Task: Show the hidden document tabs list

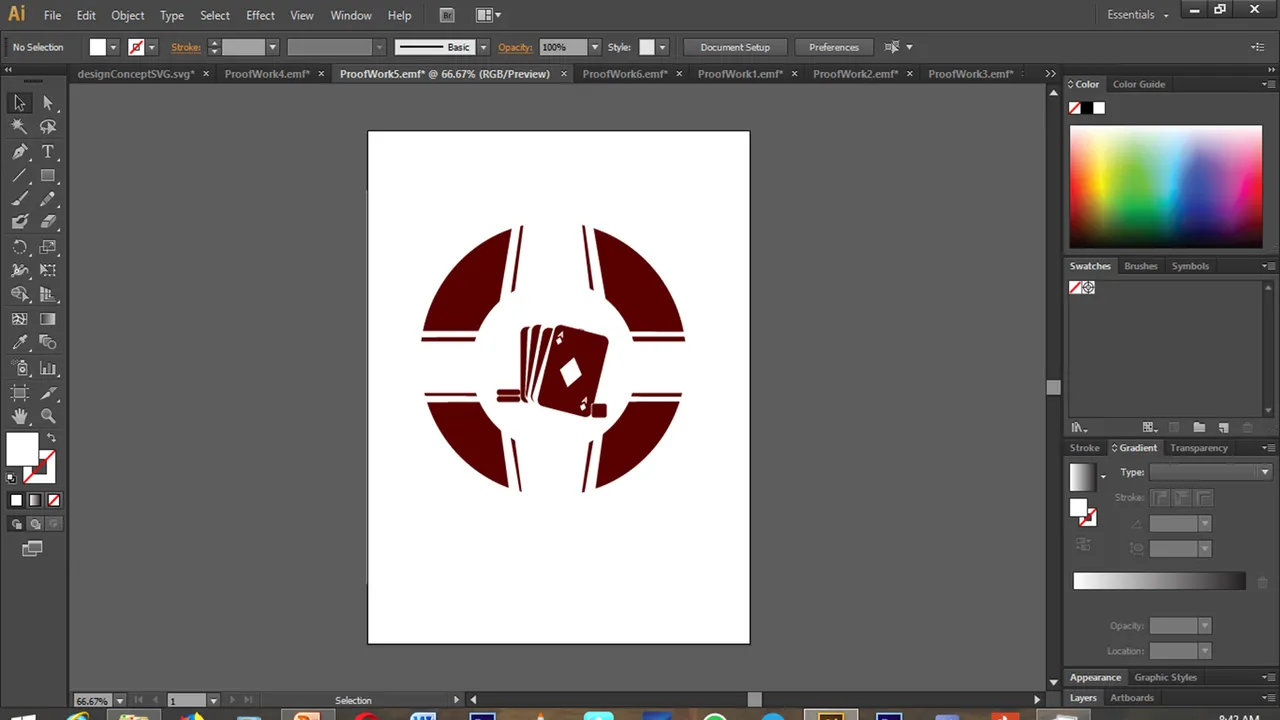Action: pos(1050,74)
